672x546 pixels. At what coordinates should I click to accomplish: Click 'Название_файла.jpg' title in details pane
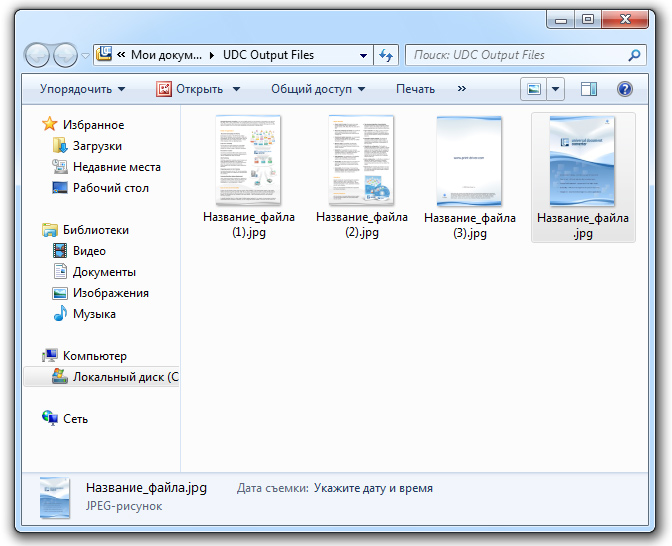(147, 488)
